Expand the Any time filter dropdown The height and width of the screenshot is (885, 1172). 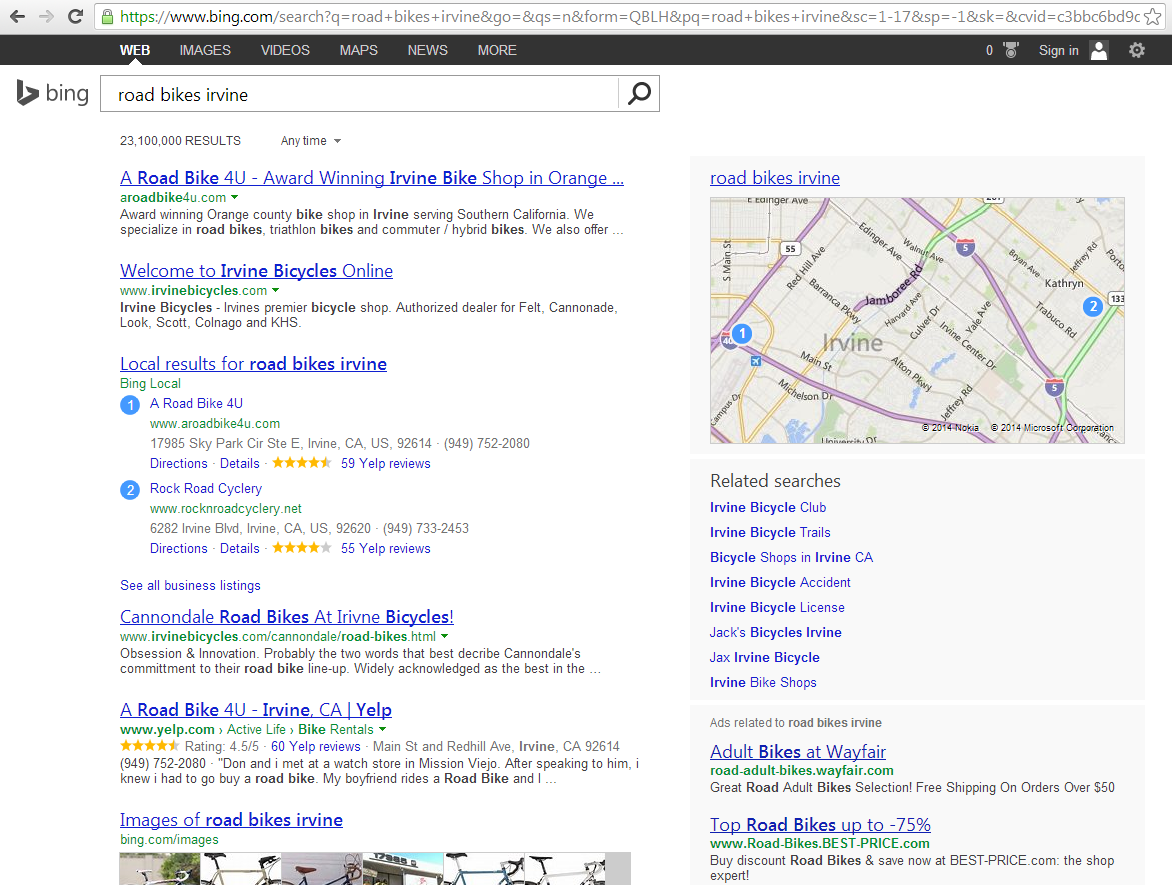point(311,141)
